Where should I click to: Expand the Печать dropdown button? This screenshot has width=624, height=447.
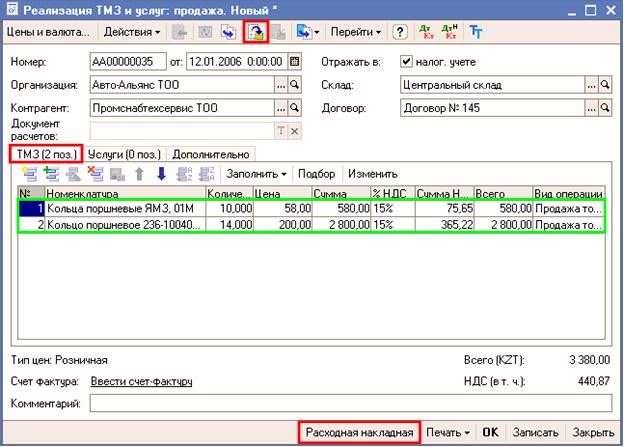446,433
